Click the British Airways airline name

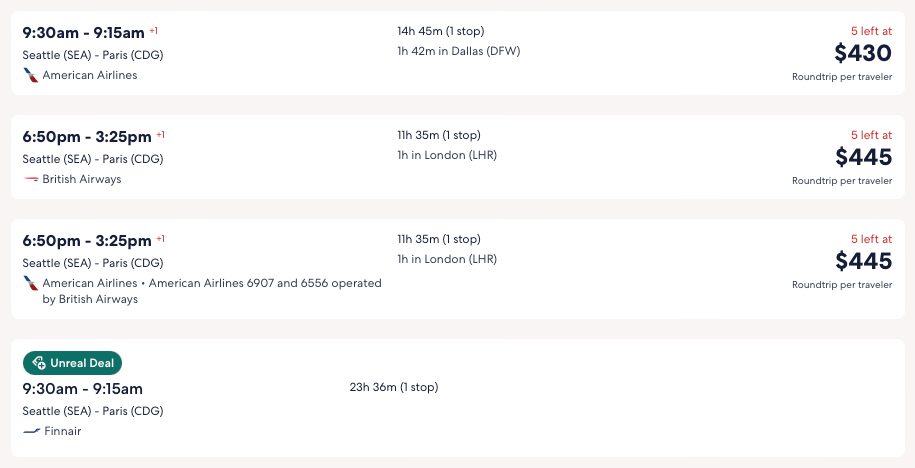click(82, 179)
